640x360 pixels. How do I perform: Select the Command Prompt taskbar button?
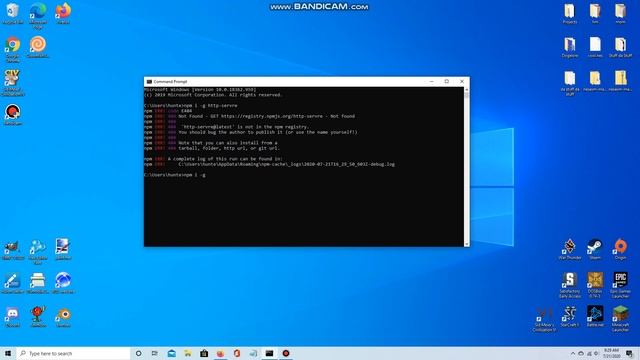tap(269, 353)
